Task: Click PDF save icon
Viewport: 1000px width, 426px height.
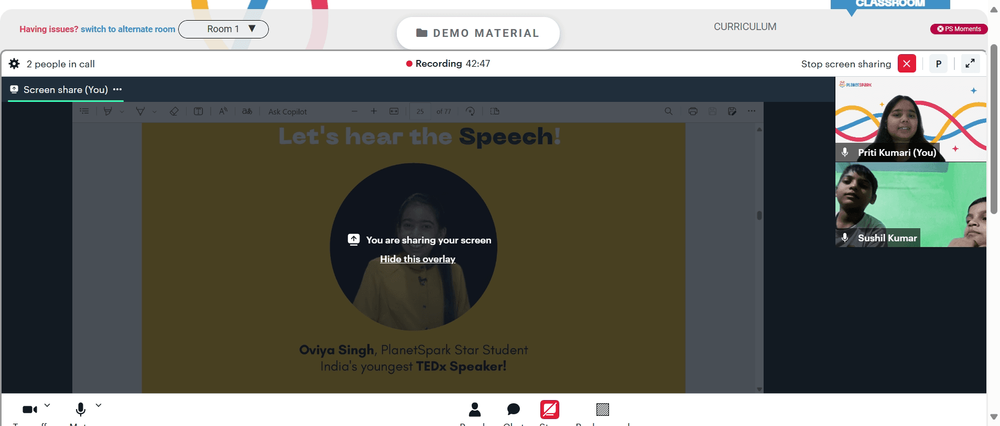Action: point(713,111)
